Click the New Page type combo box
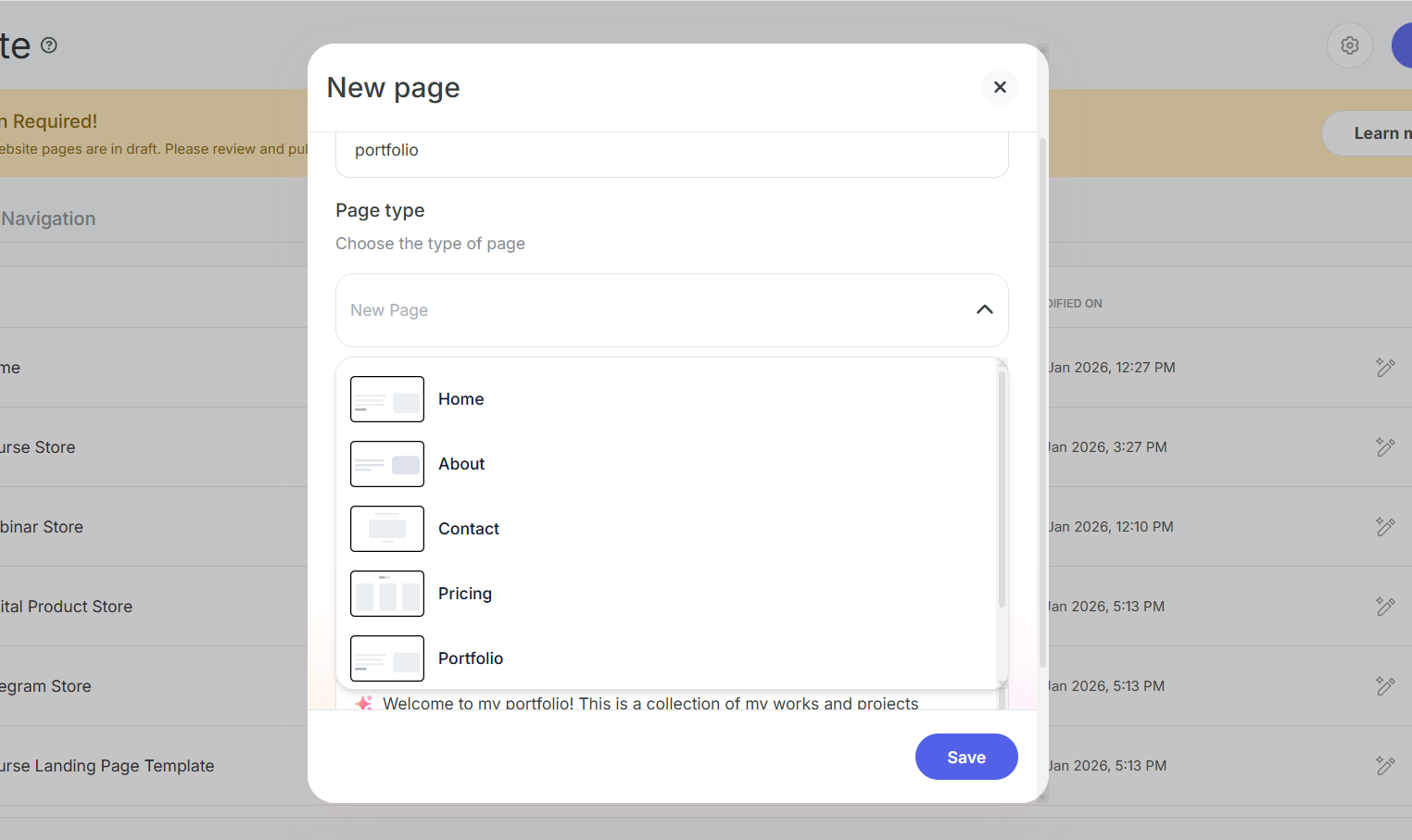The width and height of the screenshot is (1412, 840). pyautogui.click(x=649, y=310)
